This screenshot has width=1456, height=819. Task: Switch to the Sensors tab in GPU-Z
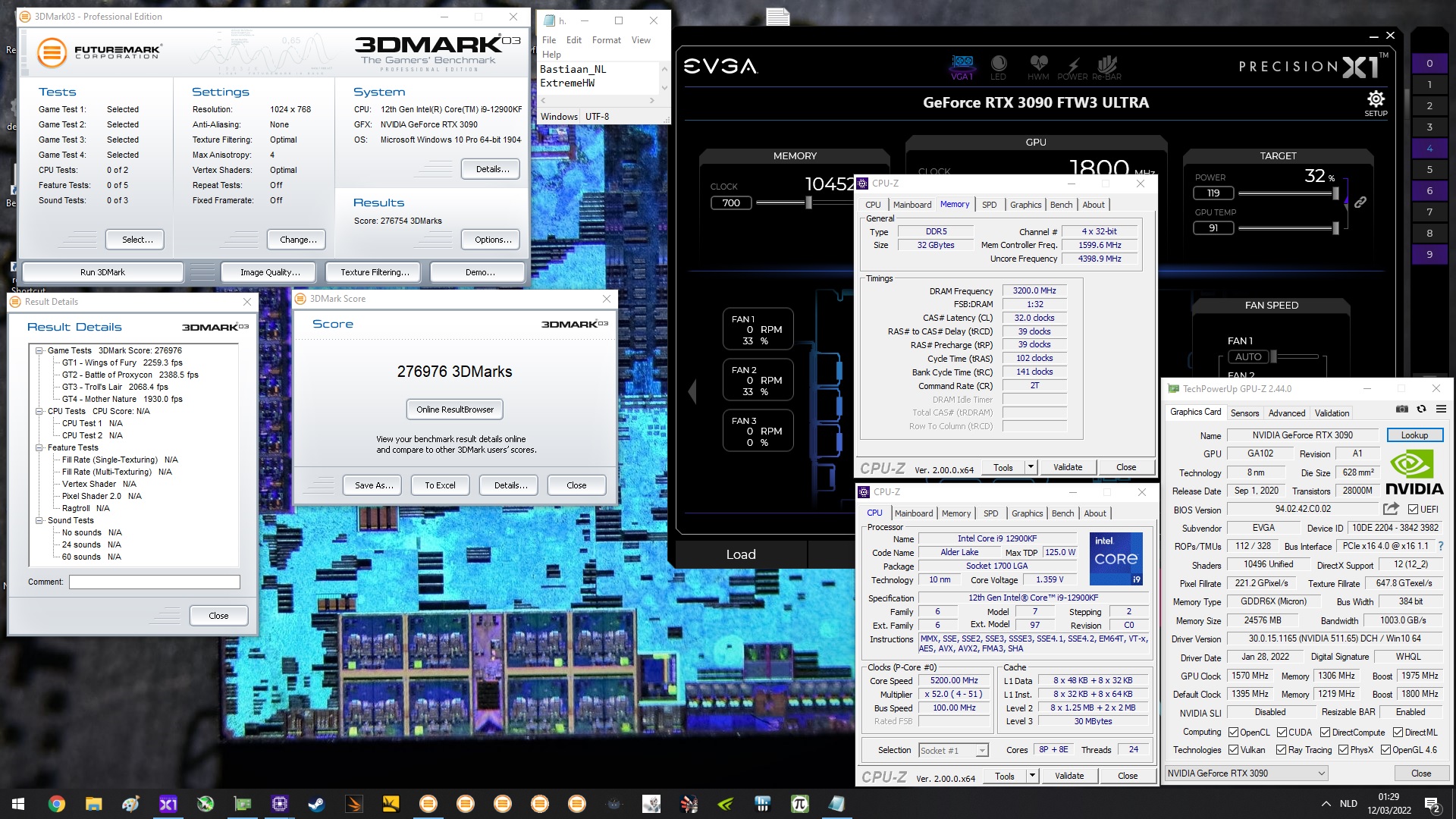[x=1244, y=413]
